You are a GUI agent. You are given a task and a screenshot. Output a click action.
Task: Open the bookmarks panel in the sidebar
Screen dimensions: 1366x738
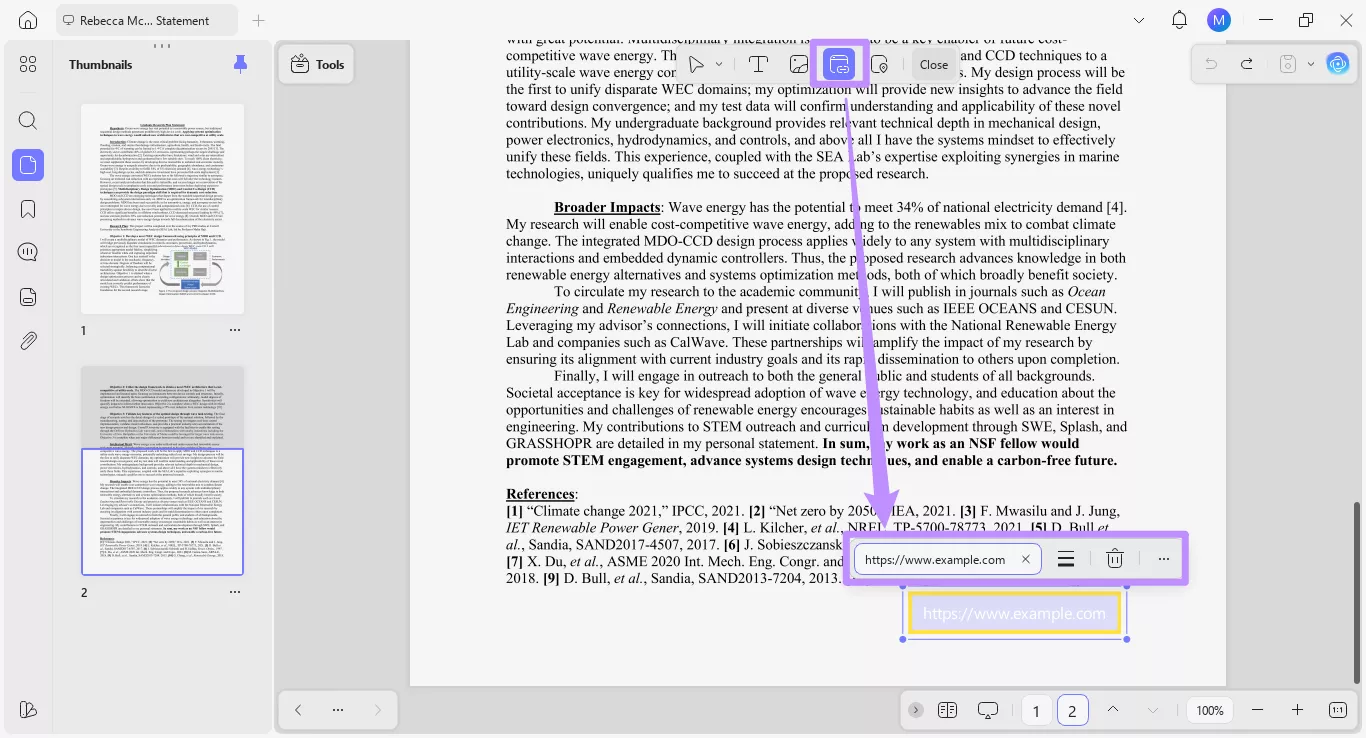pyautogui.click(x=28, y=209)
